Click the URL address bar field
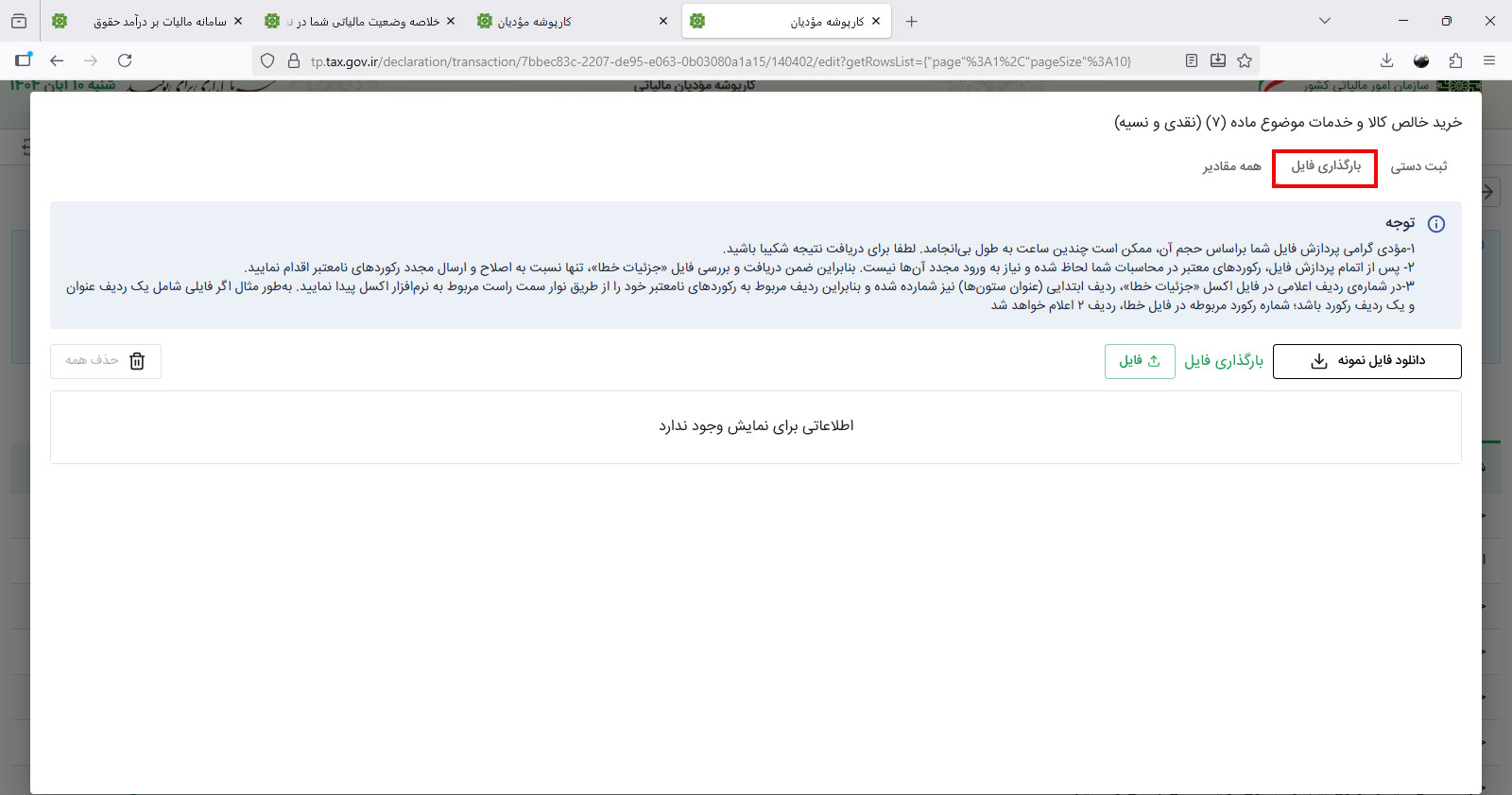 (x=718, y=61)
